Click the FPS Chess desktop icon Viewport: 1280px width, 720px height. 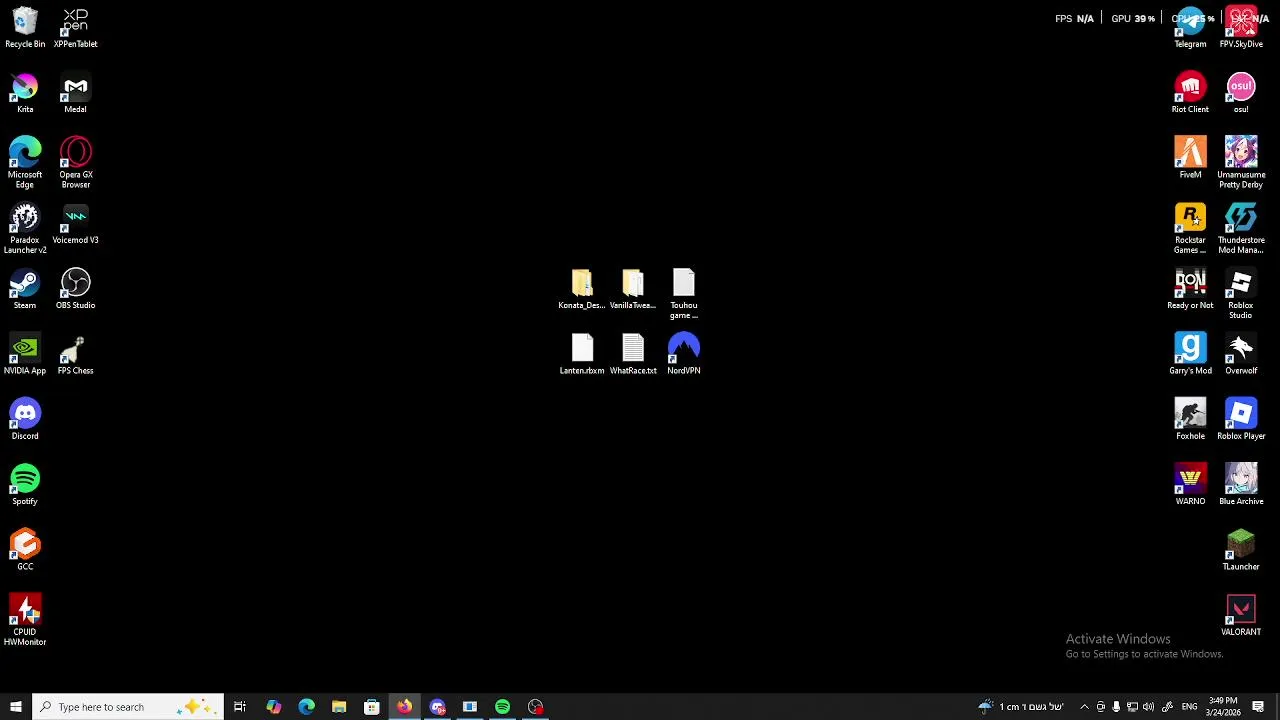[75, 354]
